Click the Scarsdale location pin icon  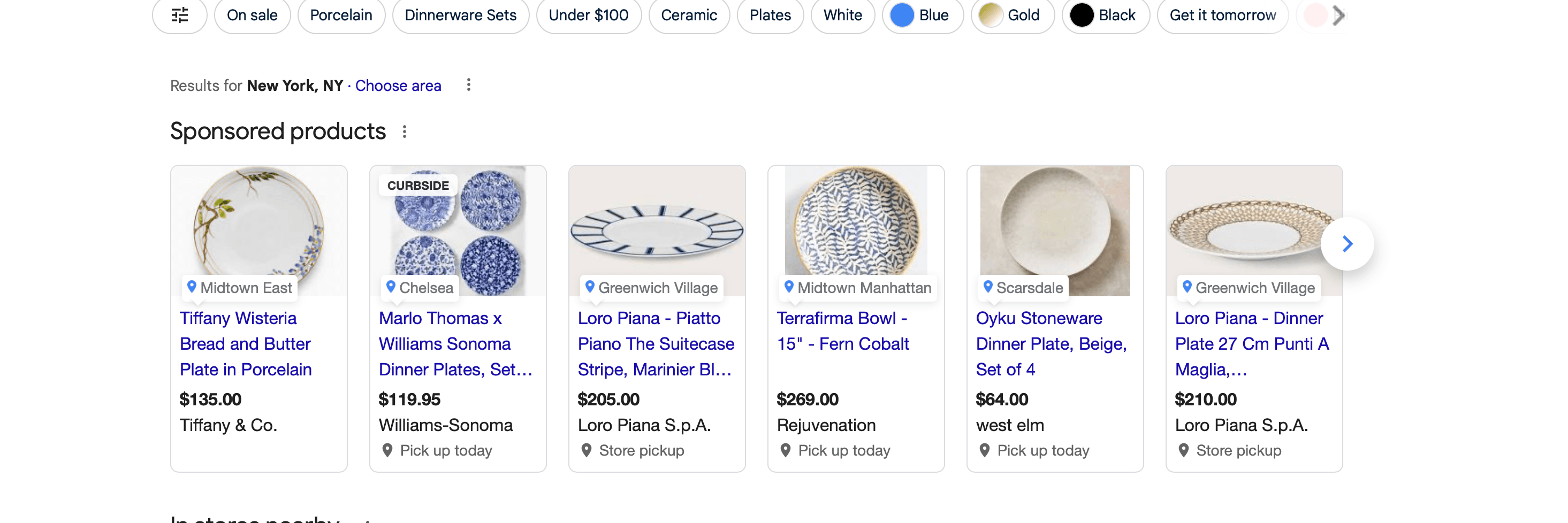pyautogui.click(x=988, y=287)
